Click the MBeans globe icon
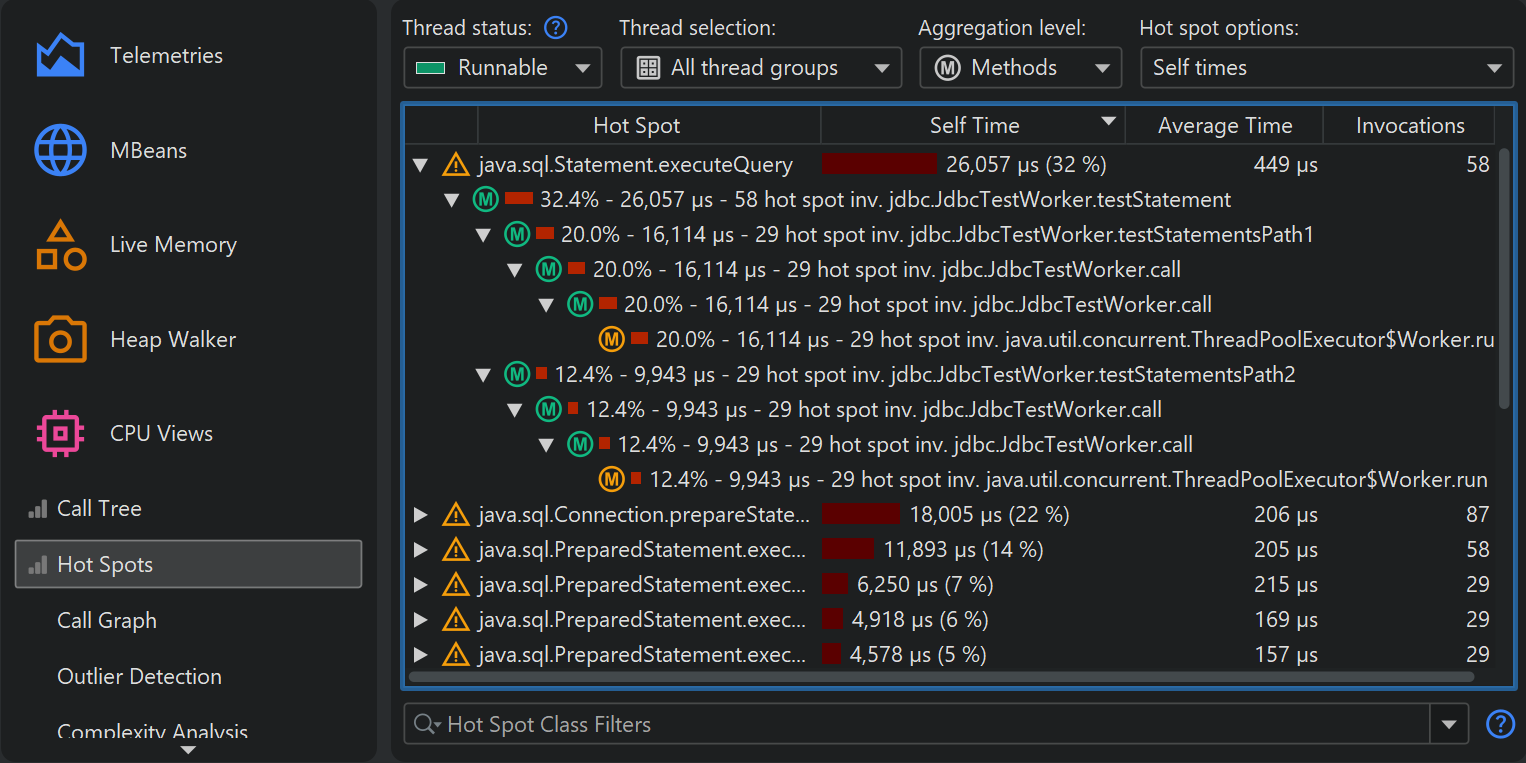This screenshot has height=763, width=1526. (60, 151)
